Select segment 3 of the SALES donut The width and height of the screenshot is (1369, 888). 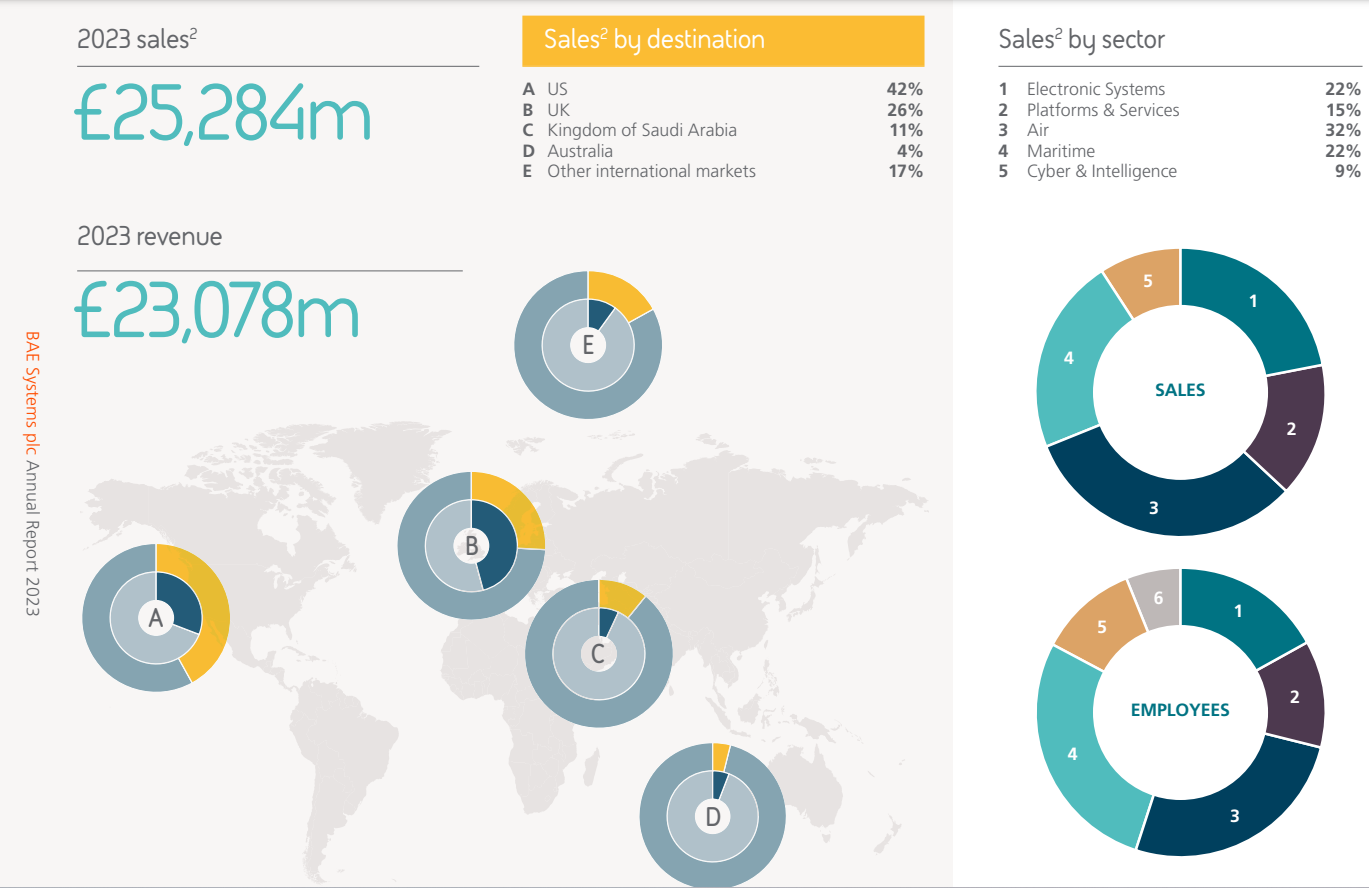tap(1153, 508)
